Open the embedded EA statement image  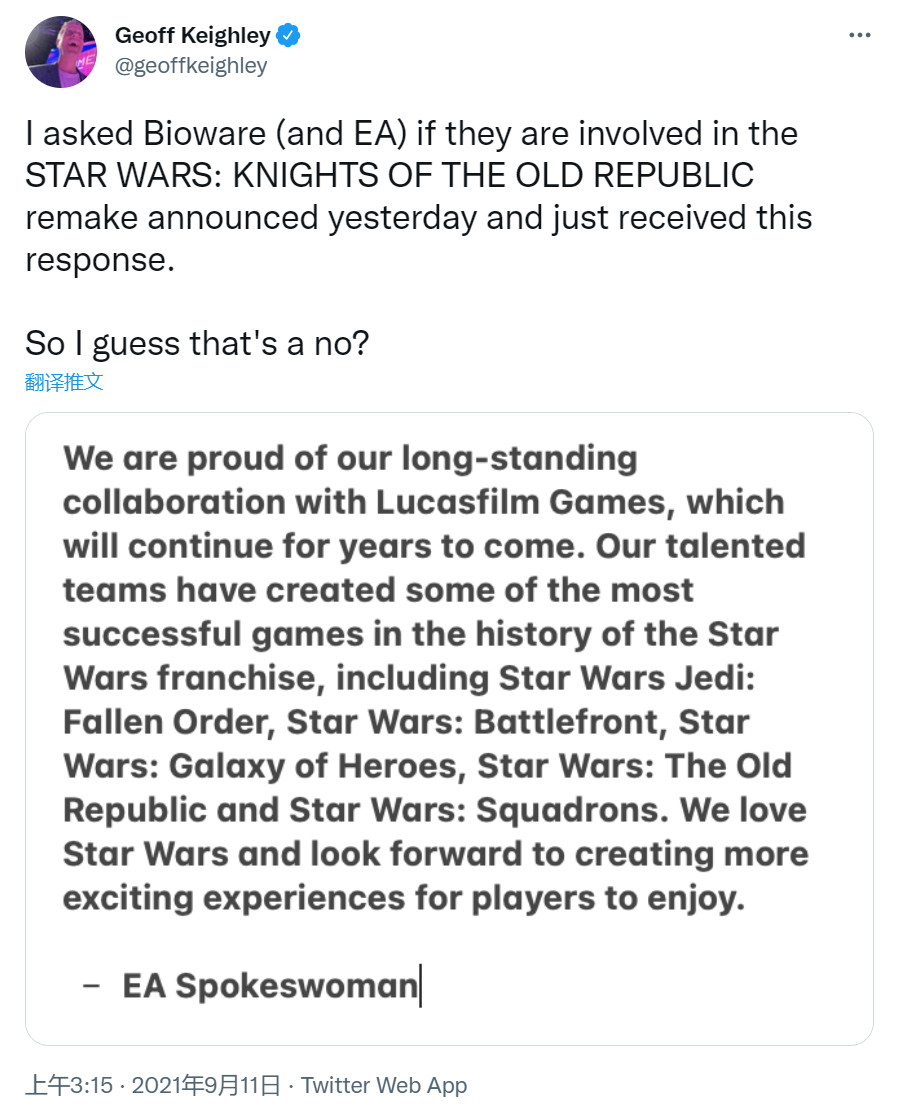(x=449, y=728)
